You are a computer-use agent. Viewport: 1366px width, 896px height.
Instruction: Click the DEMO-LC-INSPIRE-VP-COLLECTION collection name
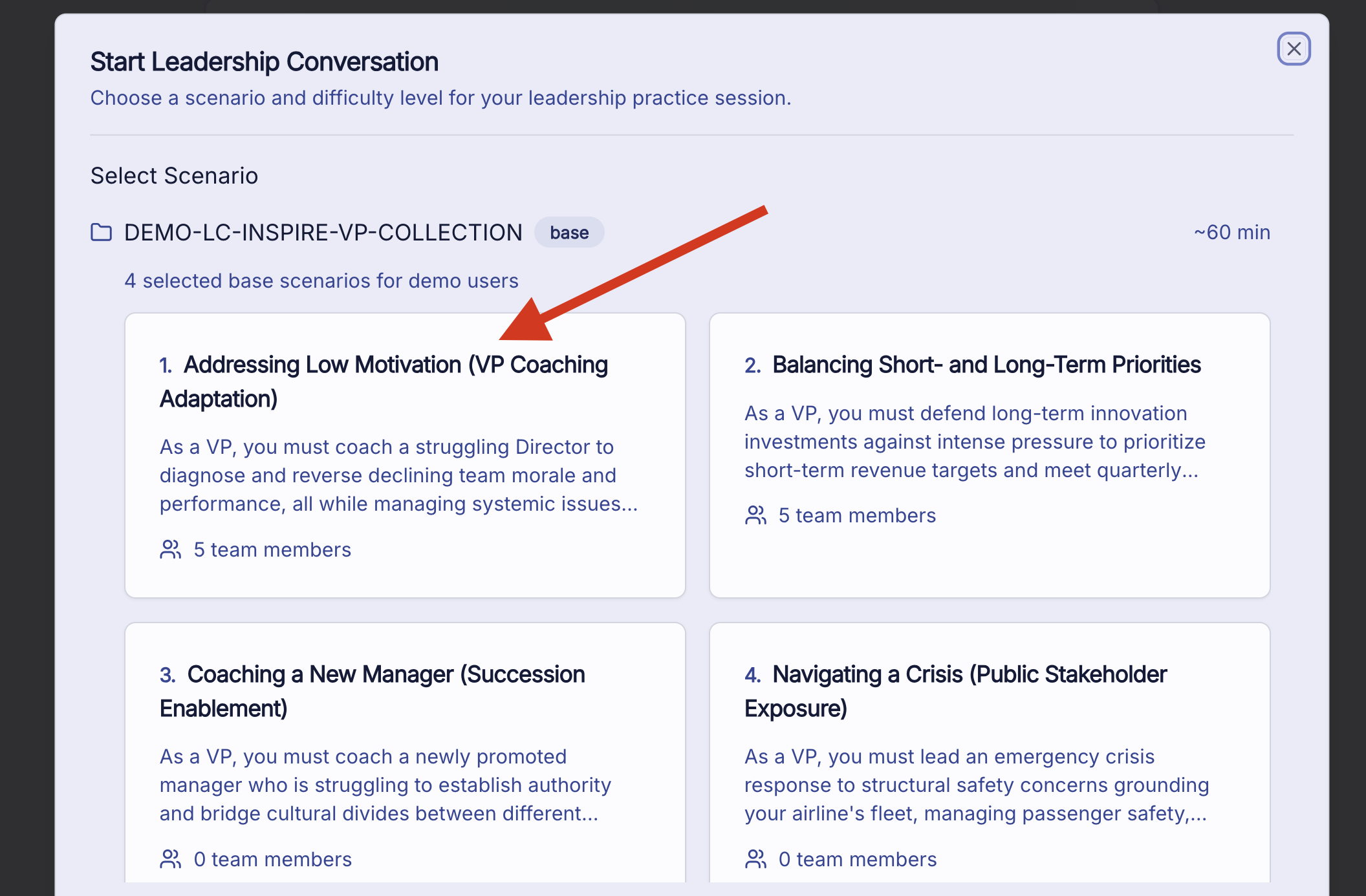tap(323, 233)
